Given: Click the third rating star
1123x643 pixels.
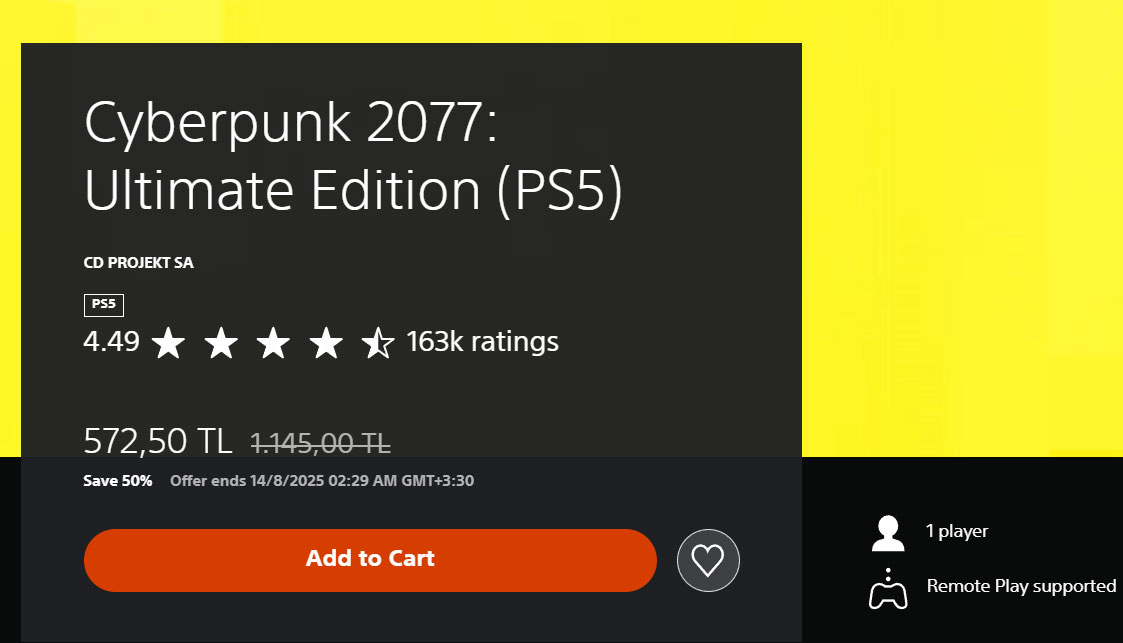Looking at the screenshot, I should pyautogui.click(x=274, y=342).
